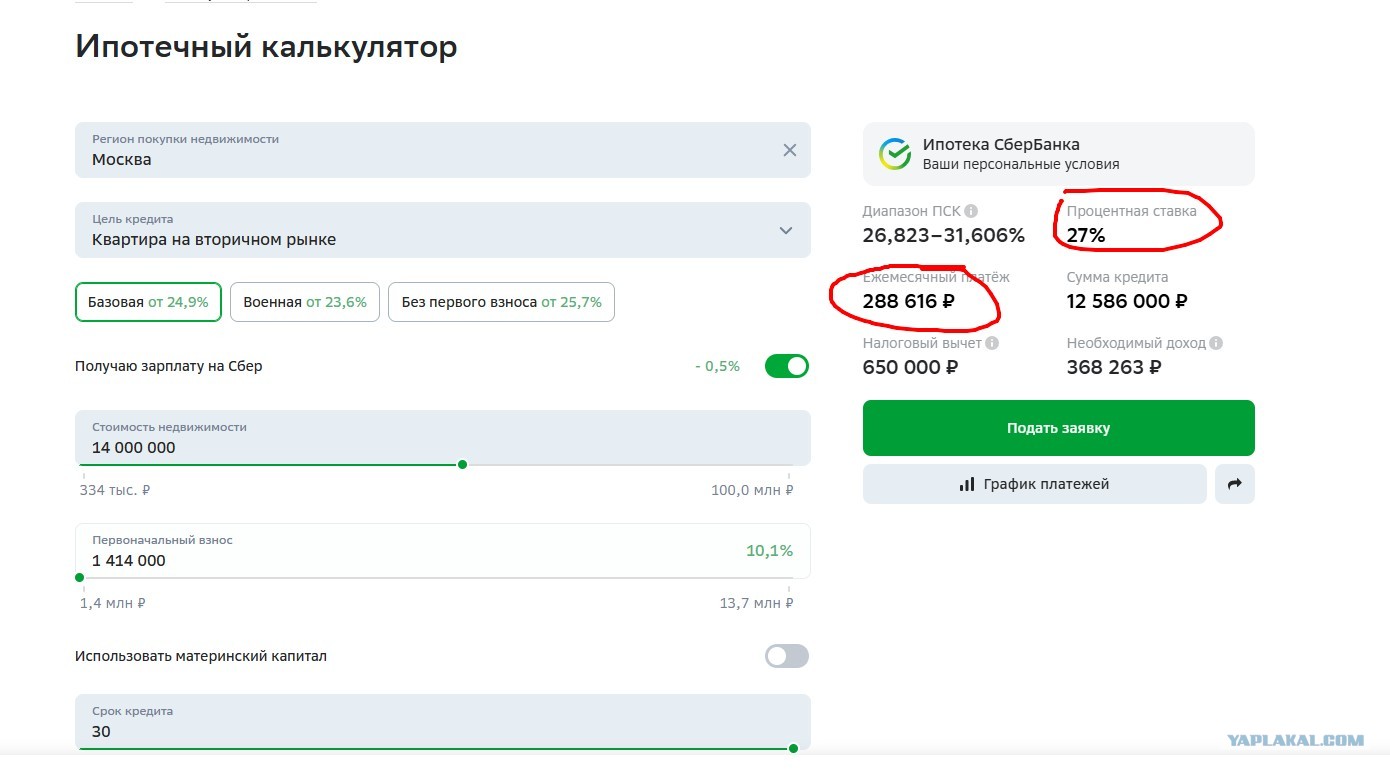Open the Регион покупки недвижимости field
Image resolution: width=1390 pixels, height=770 pixels.
pos(443,150)
